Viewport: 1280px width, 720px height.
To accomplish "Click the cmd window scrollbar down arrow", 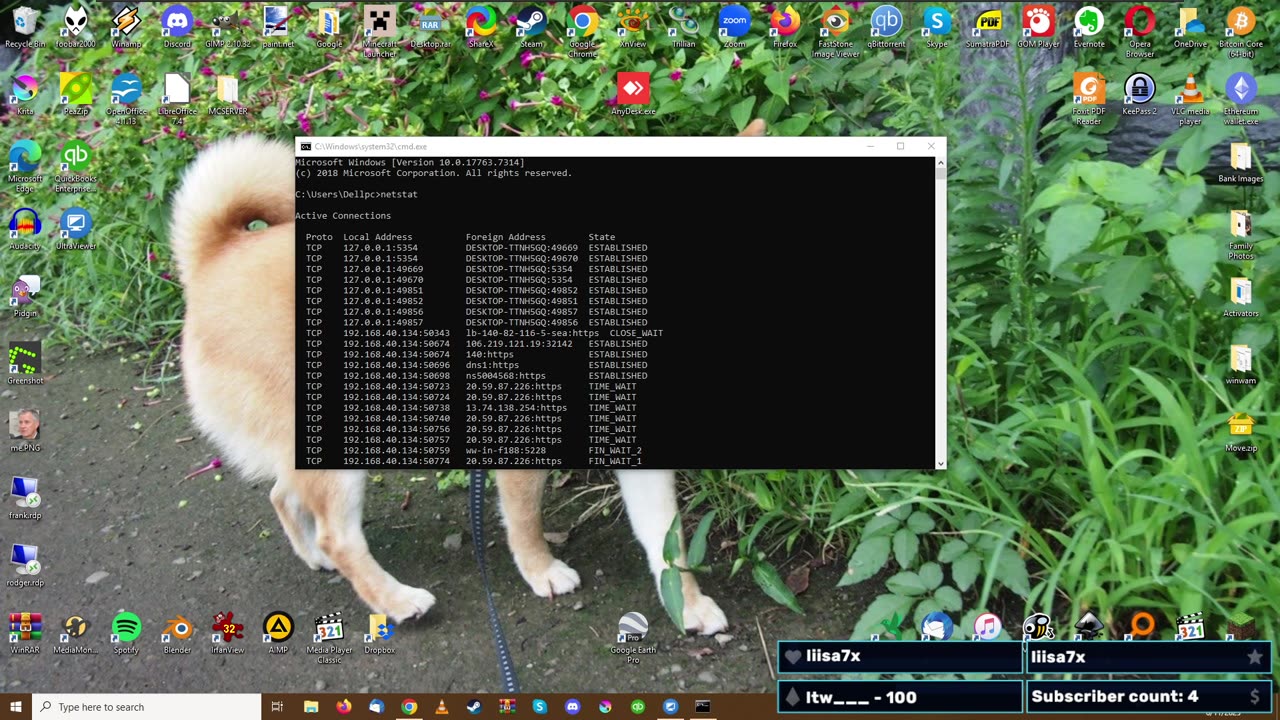I will pyautogui.click(x=940, y=464).
